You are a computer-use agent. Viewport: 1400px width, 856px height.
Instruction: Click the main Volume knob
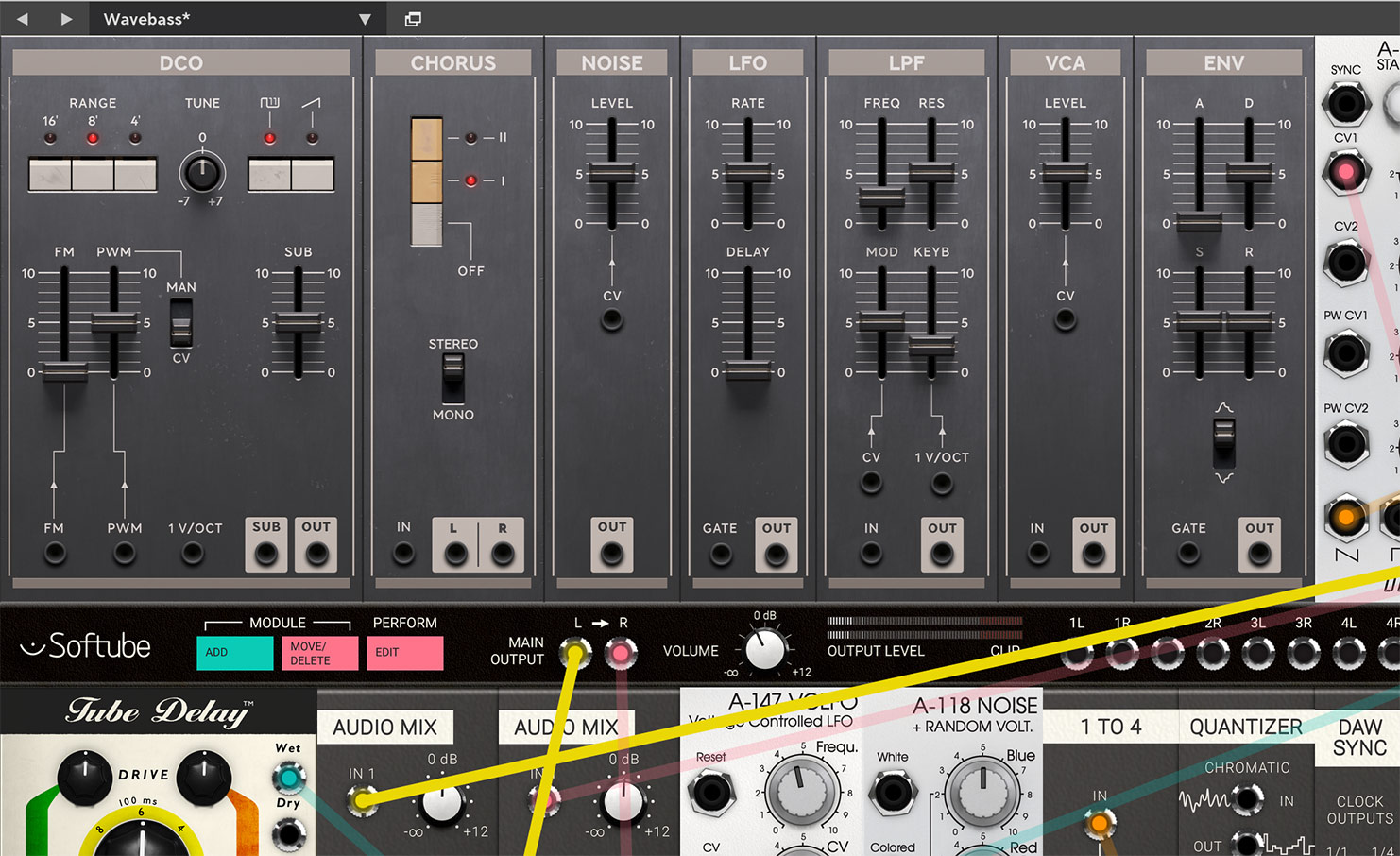[764, 649]
